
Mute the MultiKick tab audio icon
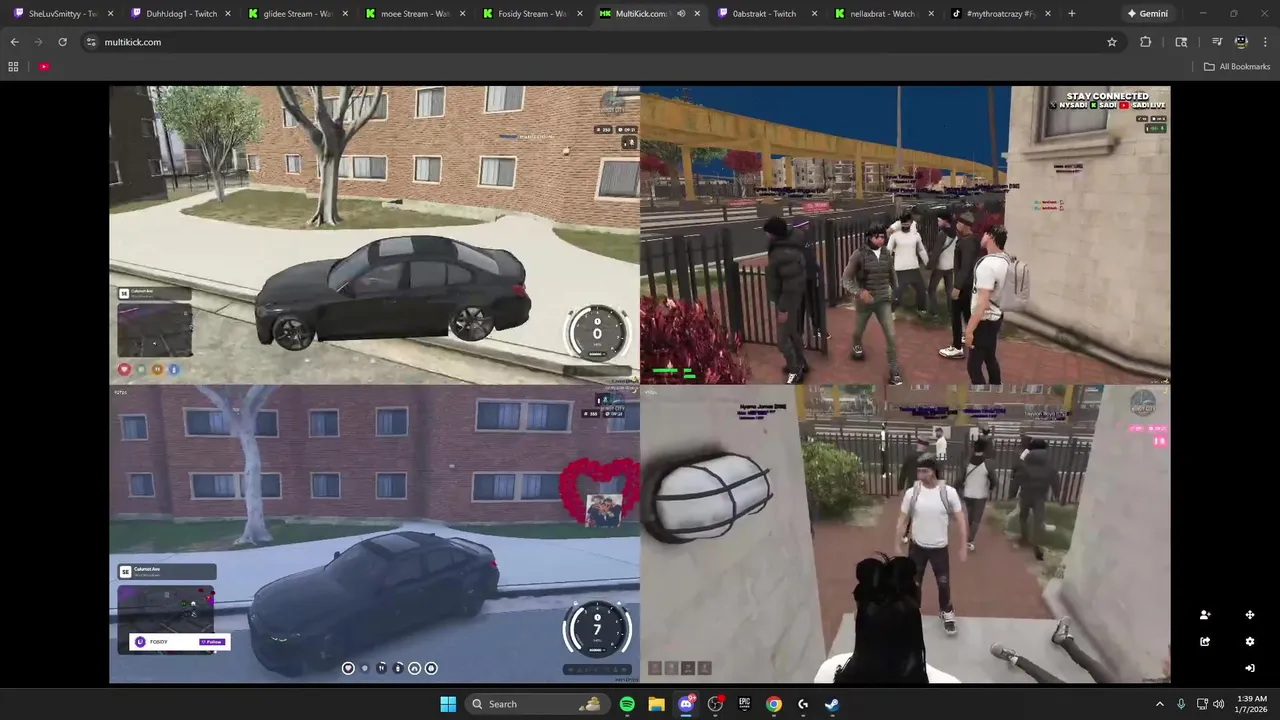[x=681, y=14]
